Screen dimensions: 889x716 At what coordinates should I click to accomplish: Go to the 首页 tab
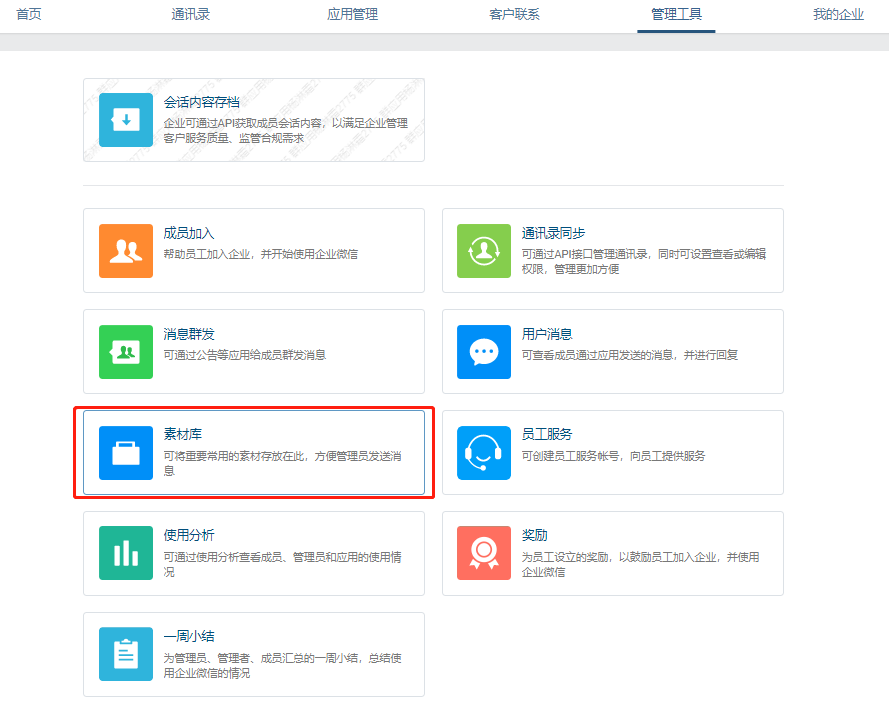pos(29,15)
